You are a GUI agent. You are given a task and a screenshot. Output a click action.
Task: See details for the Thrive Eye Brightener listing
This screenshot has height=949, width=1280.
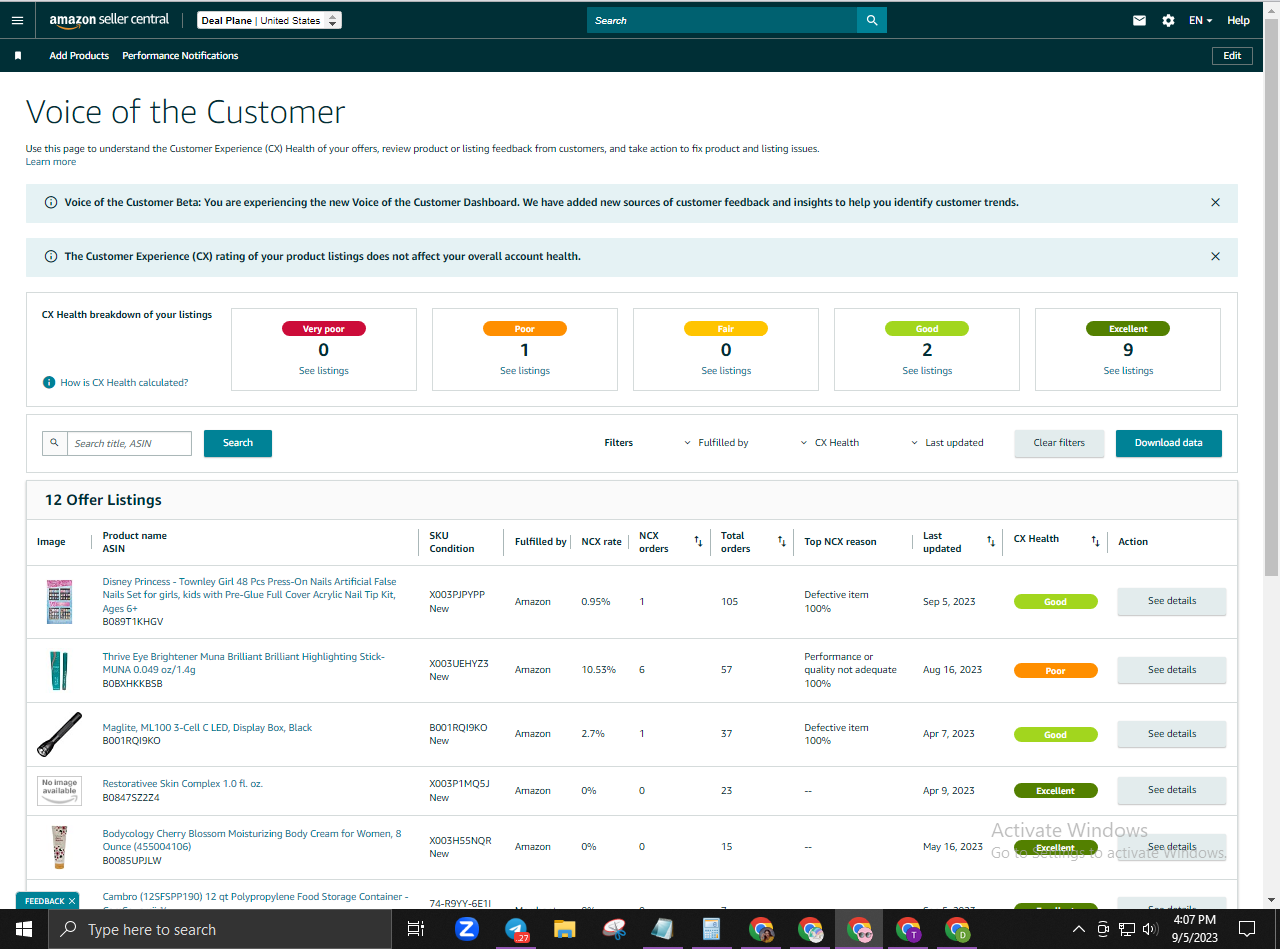[1171, 670]
